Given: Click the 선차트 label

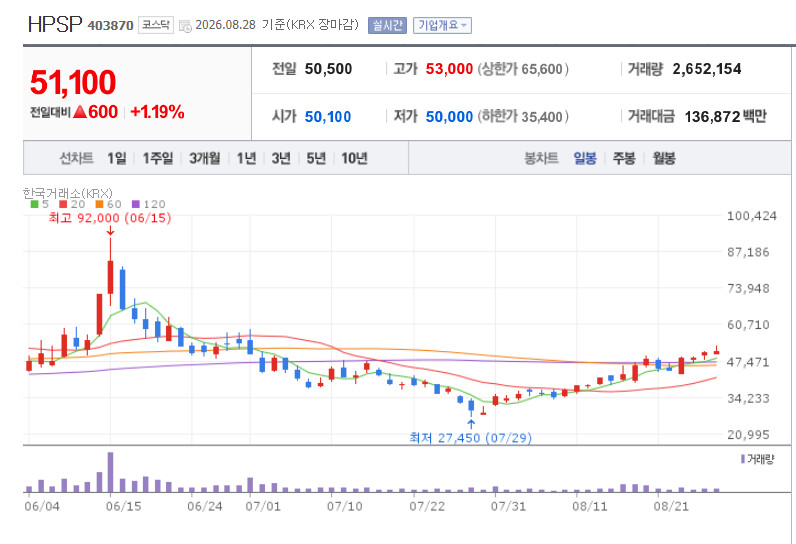Looking at the screenshot, I should click(x=77, y=158).
